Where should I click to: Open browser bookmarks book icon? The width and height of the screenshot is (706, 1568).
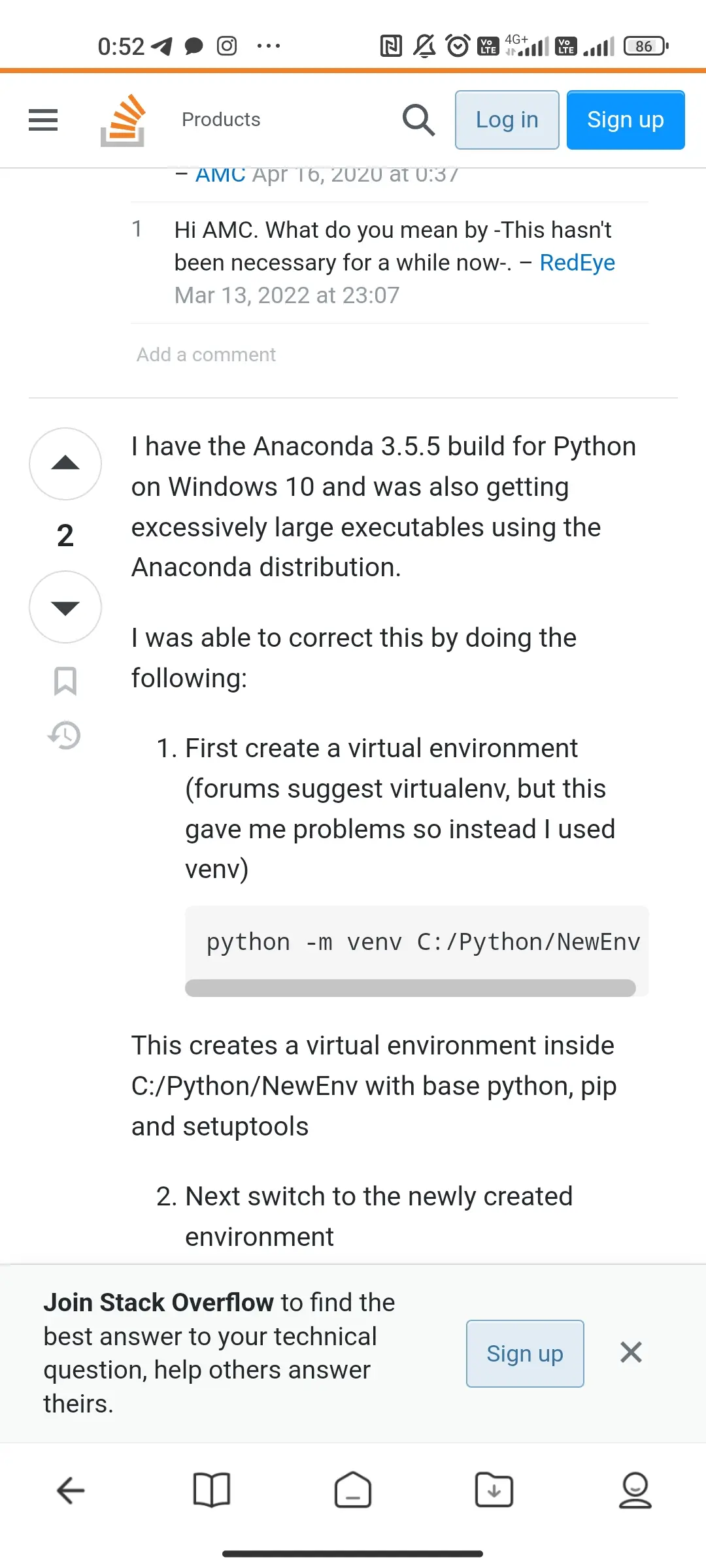(x=212, y=1490)
